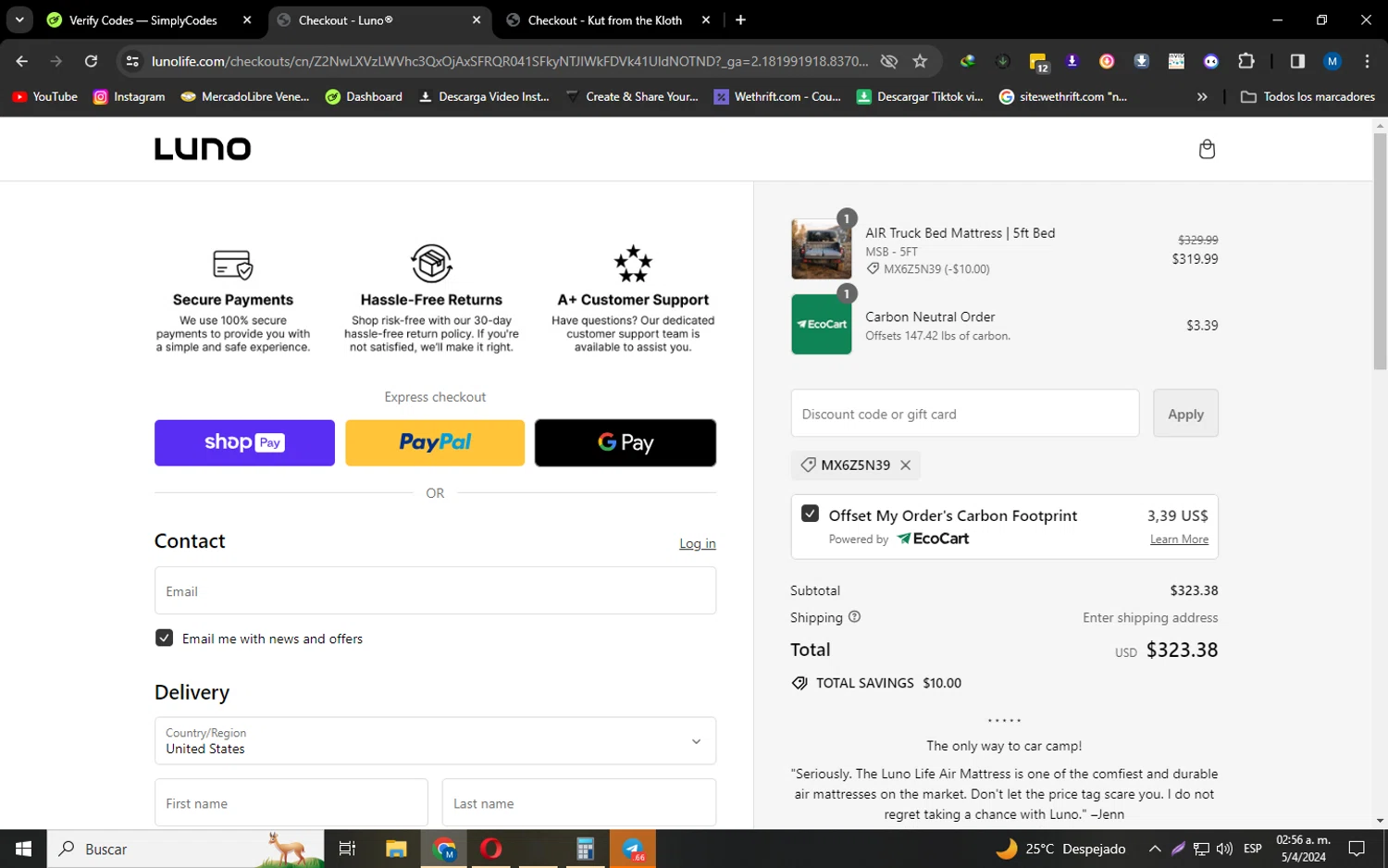Screen dimensions: 1388x868
Task: Open the Dashboard bookmark
Action: tap(364, 96)
